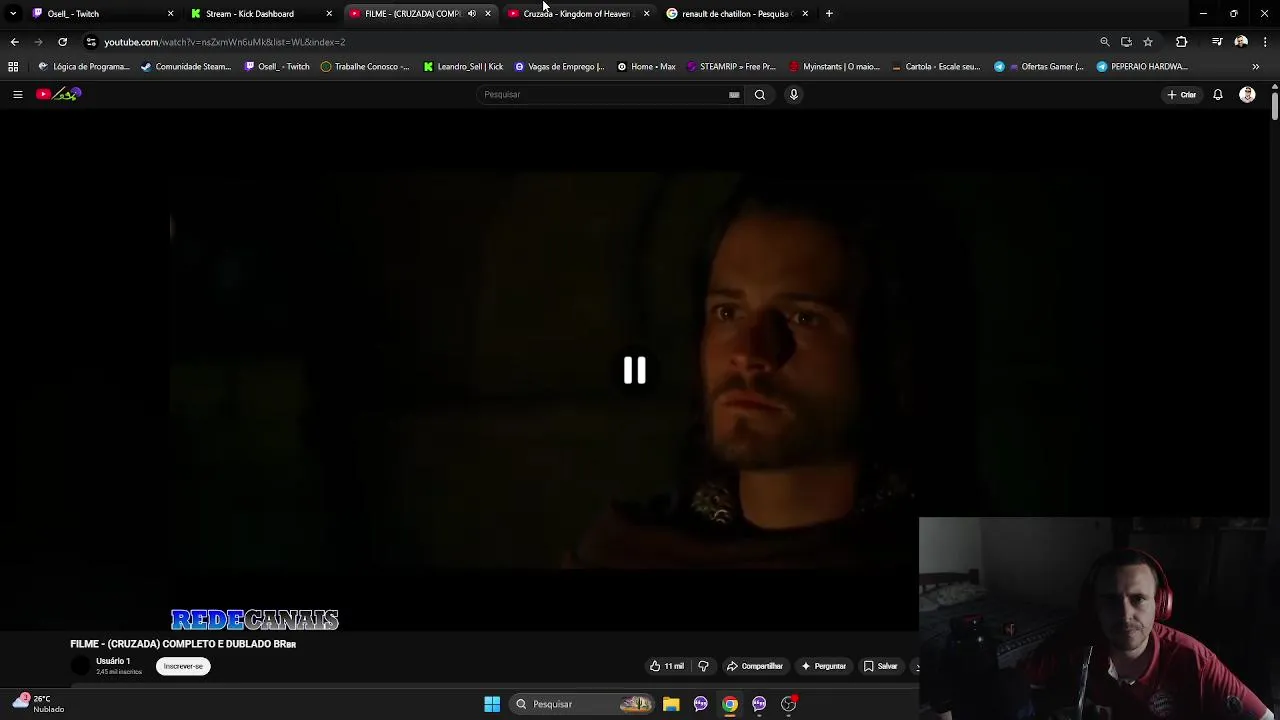Open the Trabalhe Conosco bookmark
The width and height of the screenshot is (1280, 720).
(365, 67)
